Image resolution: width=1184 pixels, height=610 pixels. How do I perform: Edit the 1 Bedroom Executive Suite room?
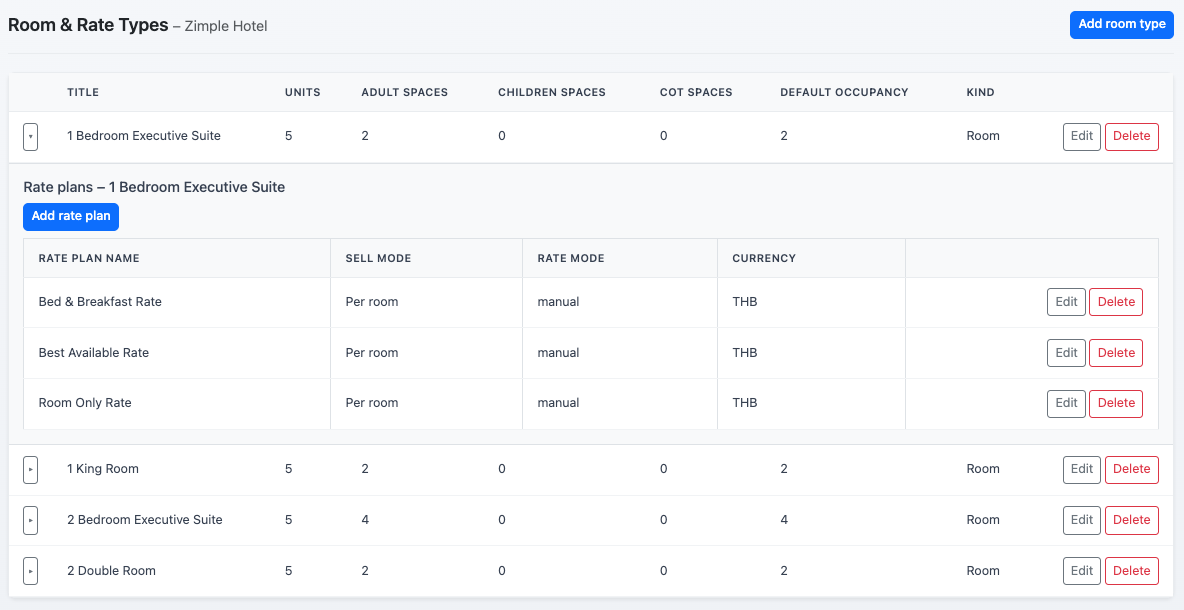(x=1081, y=136)
